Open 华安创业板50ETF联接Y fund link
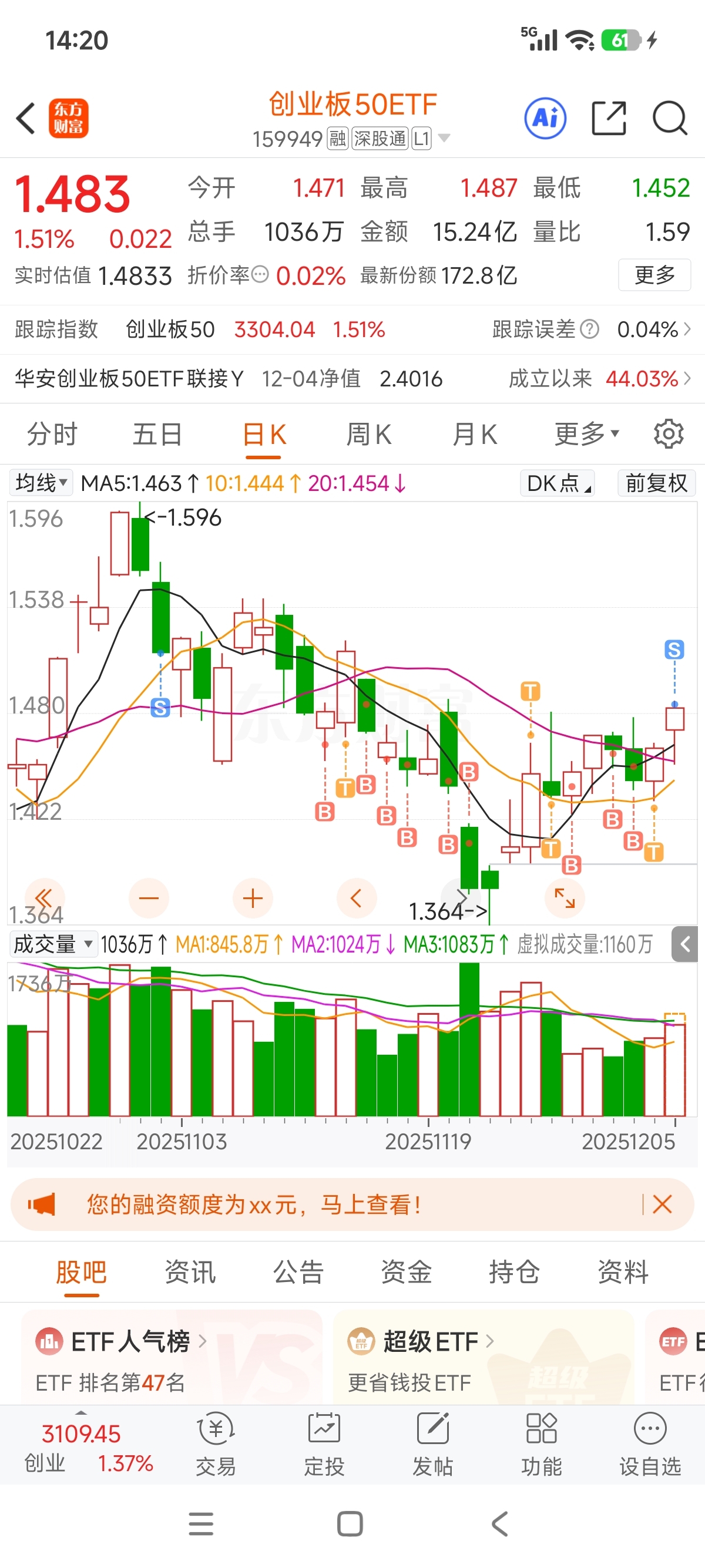This screenshot has height=1568, width=705. pos(129,379)
